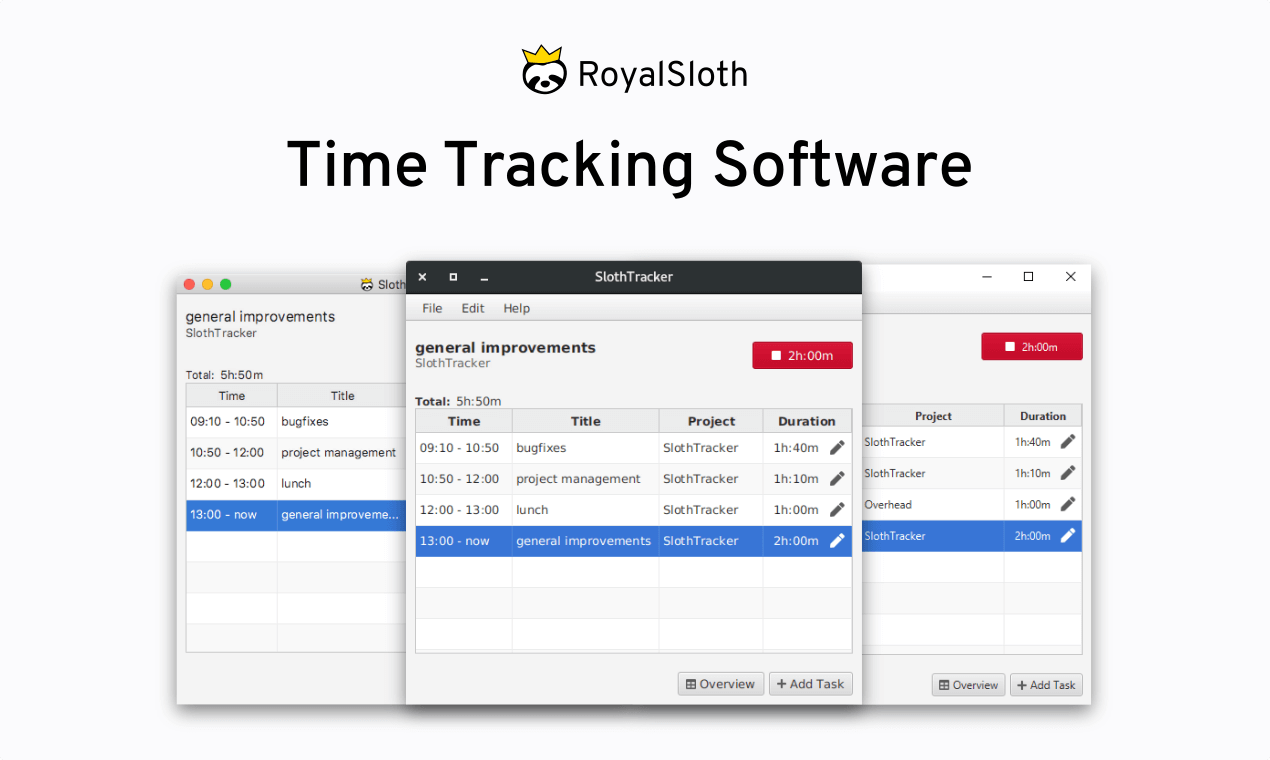Click Duration column header in right window
The width and height of the screenshot is (1270, 760).
pyautogui.click(x=1043, y=416)
